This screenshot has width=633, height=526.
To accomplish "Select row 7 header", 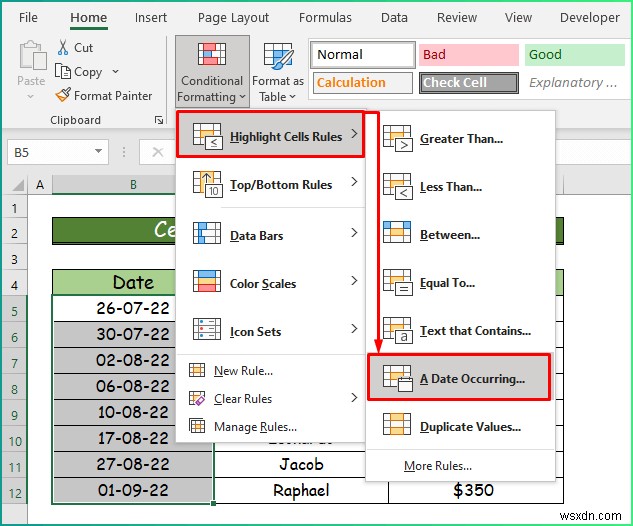I will (x=15, y=363).
